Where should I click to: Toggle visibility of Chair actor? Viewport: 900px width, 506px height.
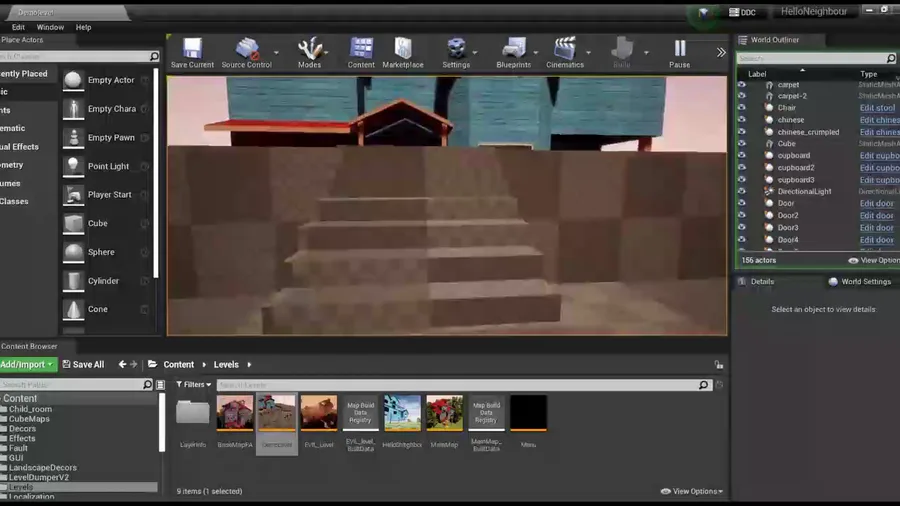click(742, 108)
